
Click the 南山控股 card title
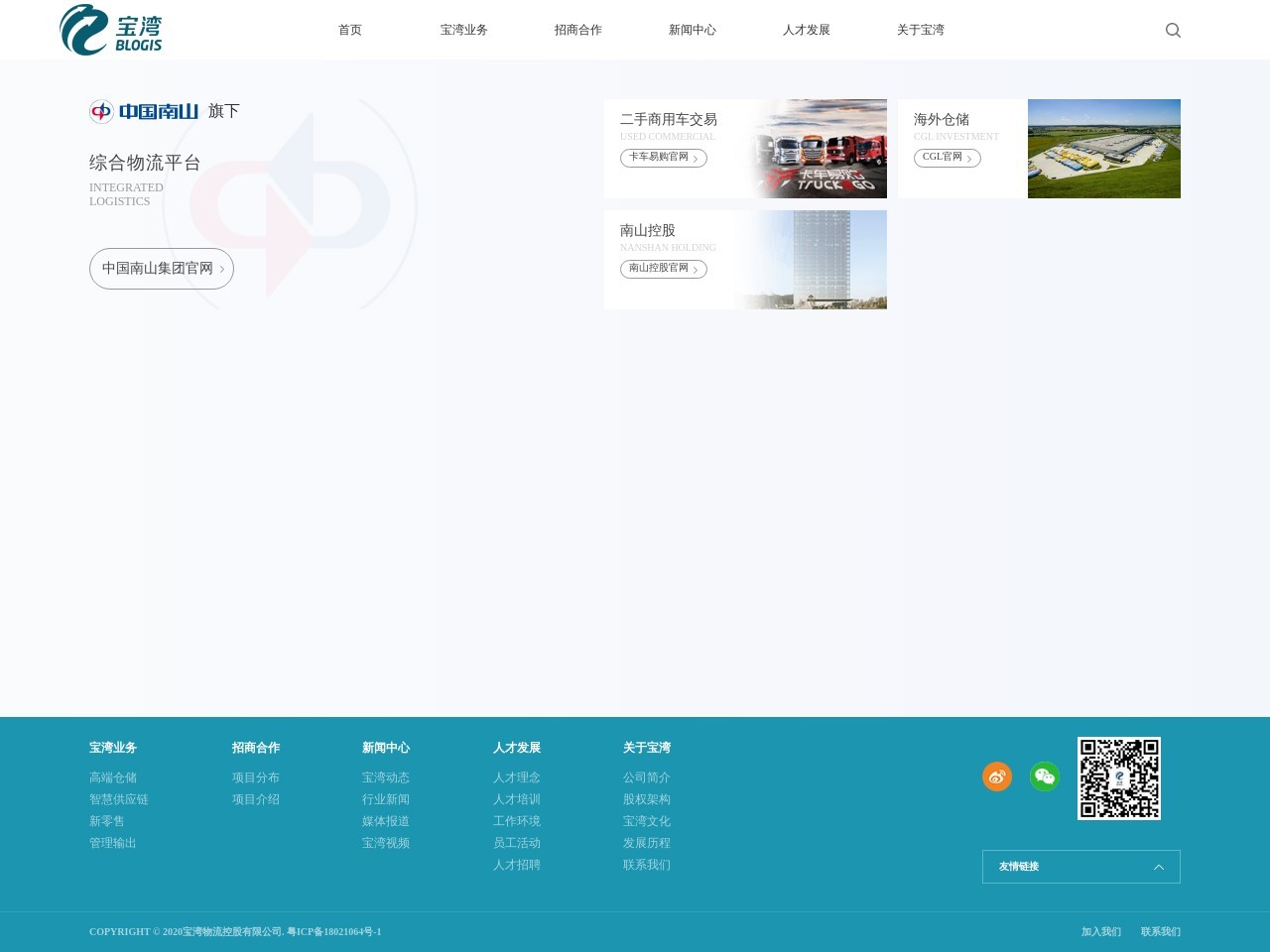[x=648, y=230]
